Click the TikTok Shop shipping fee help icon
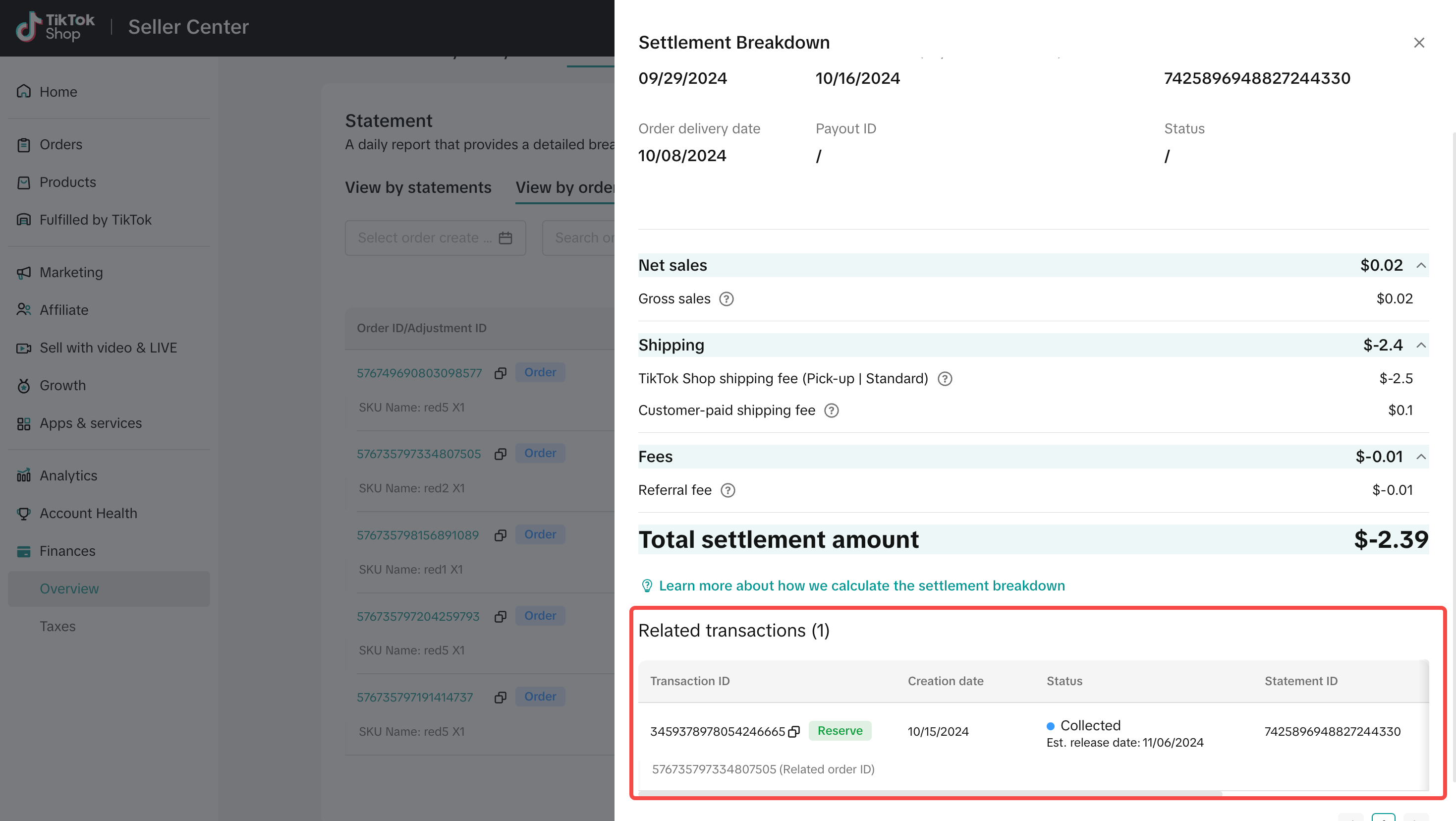Viewport: 1456px width, 821px height. click(945, 379)
